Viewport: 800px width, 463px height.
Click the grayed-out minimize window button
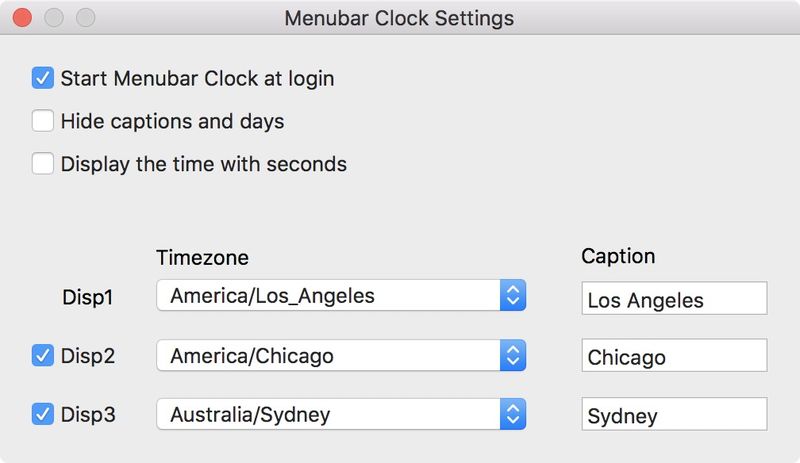54,18
